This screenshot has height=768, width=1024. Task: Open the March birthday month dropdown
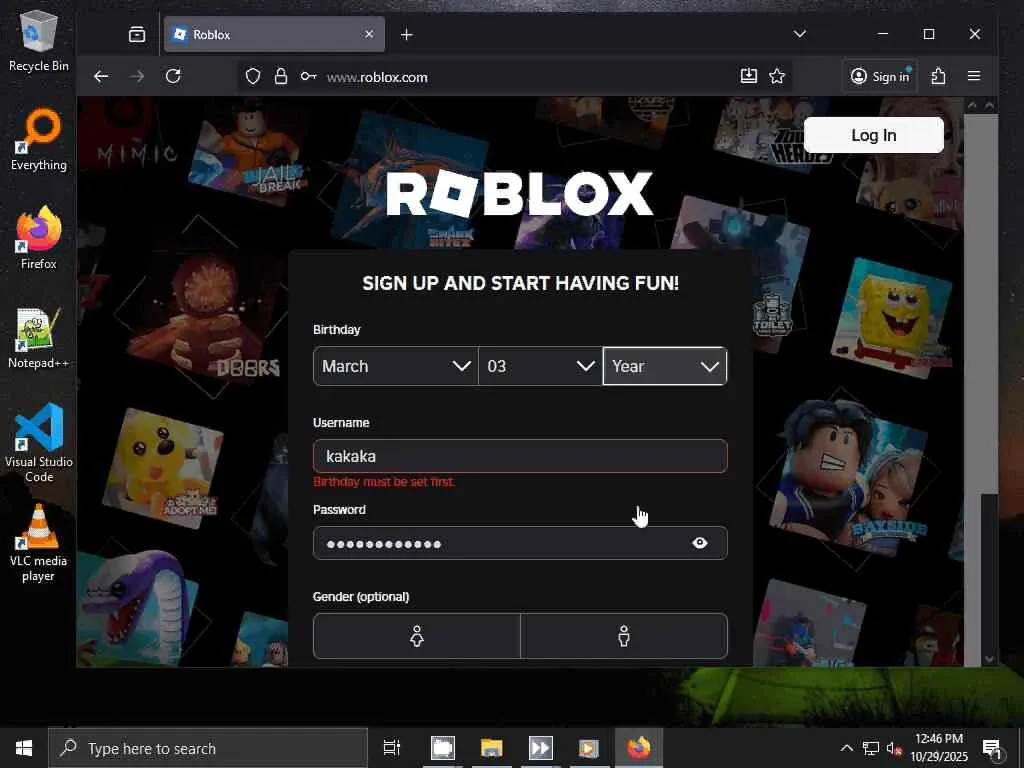click(x=396, y=366)
